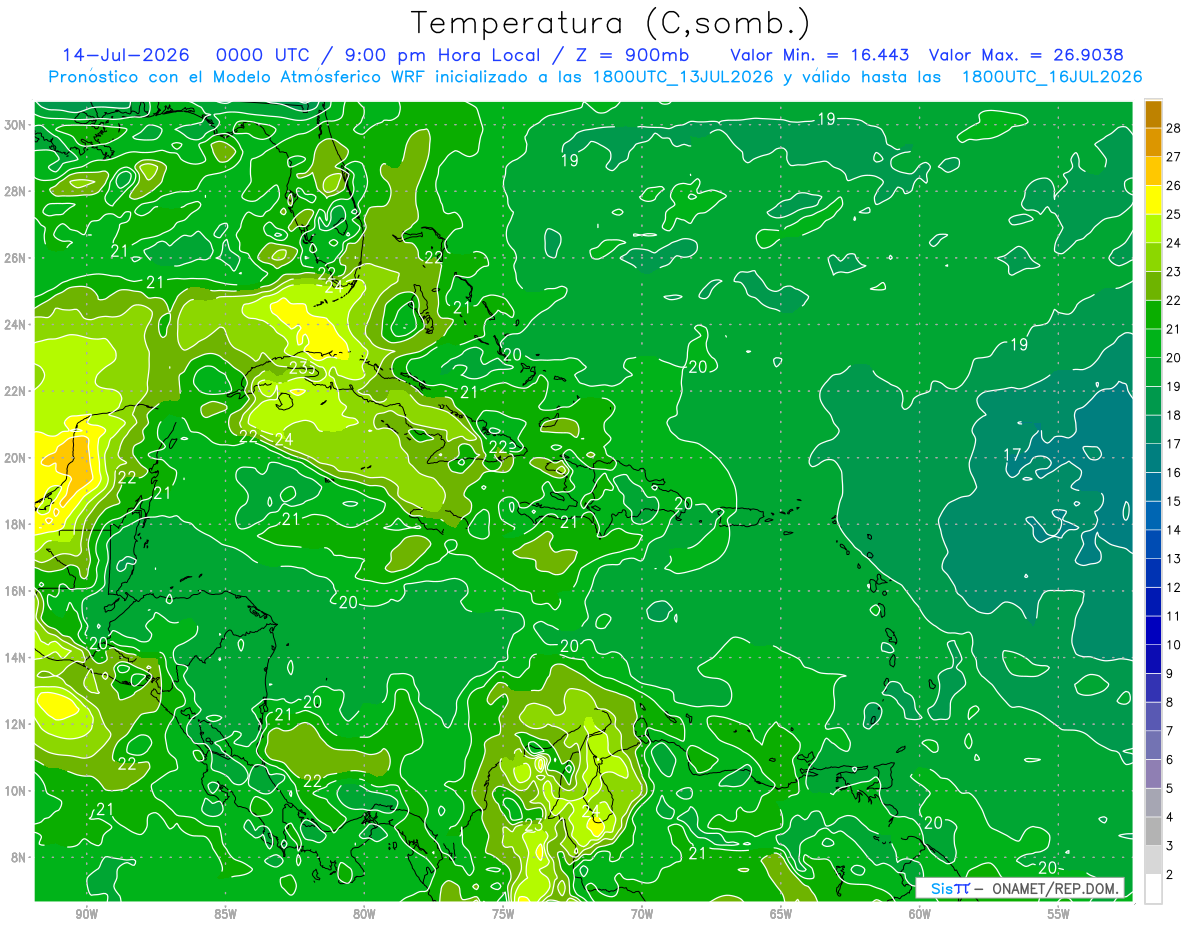Viewport: 1200px width, 927px height.
Task: Click the color scale swatch between 16 and 17
Action: [1153, 458]
